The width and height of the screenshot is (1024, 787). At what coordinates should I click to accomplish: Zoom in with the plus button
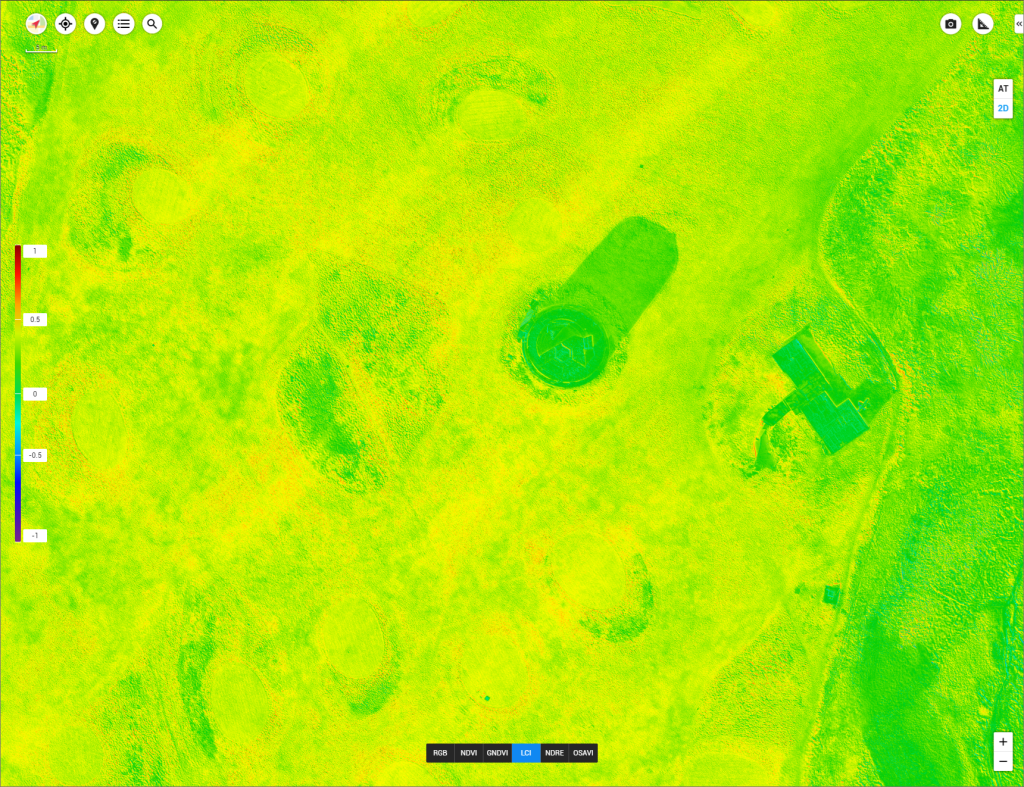(1003, 742)
